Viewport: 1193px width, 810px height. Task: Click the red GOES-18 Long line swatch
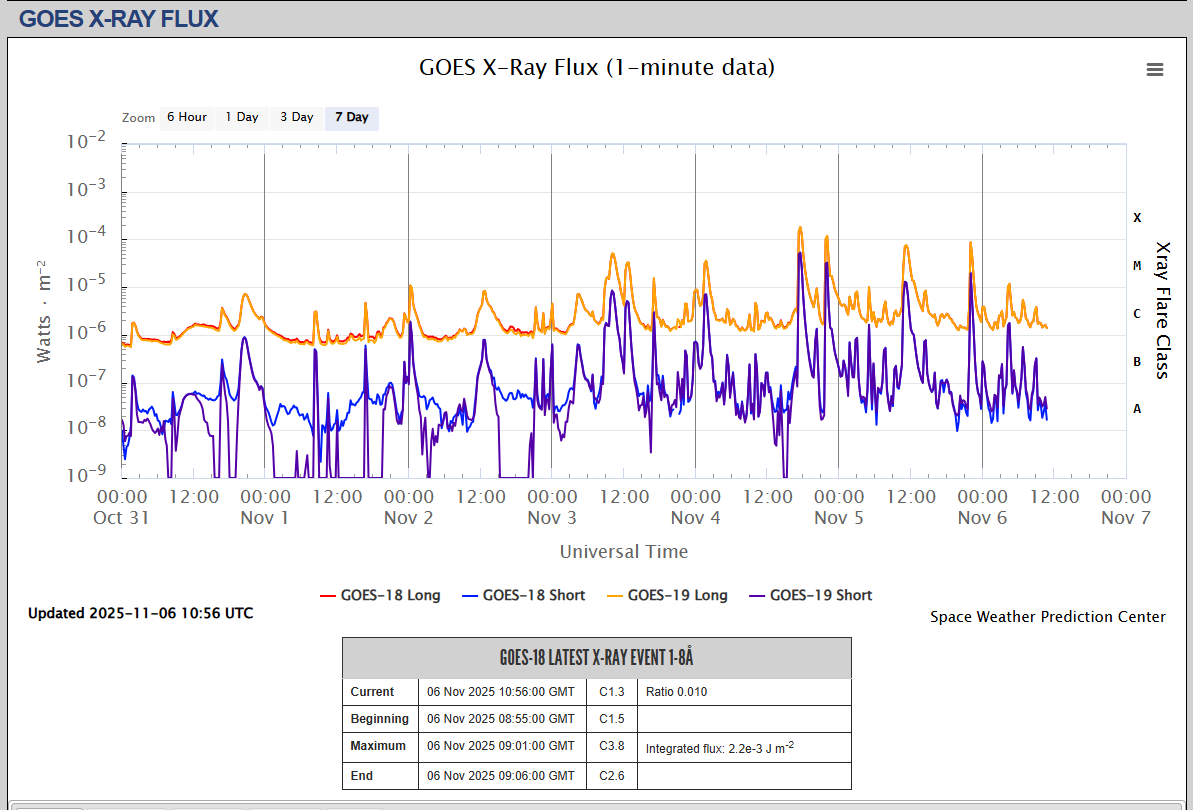pyautogui.click(x=327, y=596)
